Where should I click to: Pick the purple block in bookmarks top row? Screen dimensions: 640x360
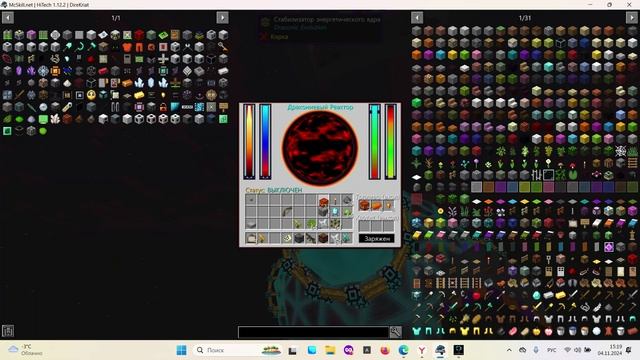coord(31,35)
